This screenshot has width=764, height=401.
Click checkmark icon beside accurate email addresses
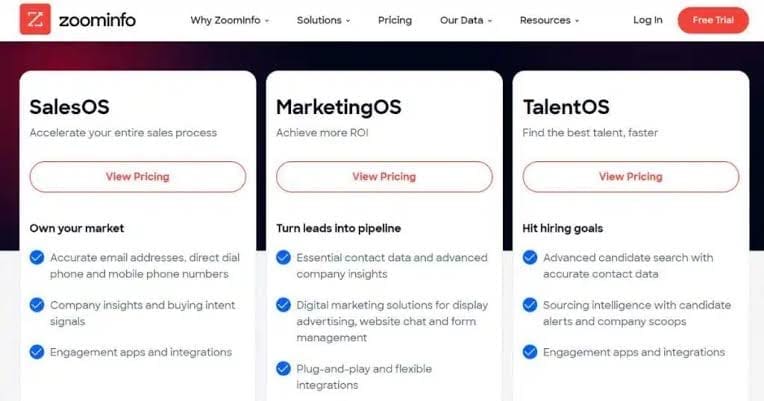point(37,257)
